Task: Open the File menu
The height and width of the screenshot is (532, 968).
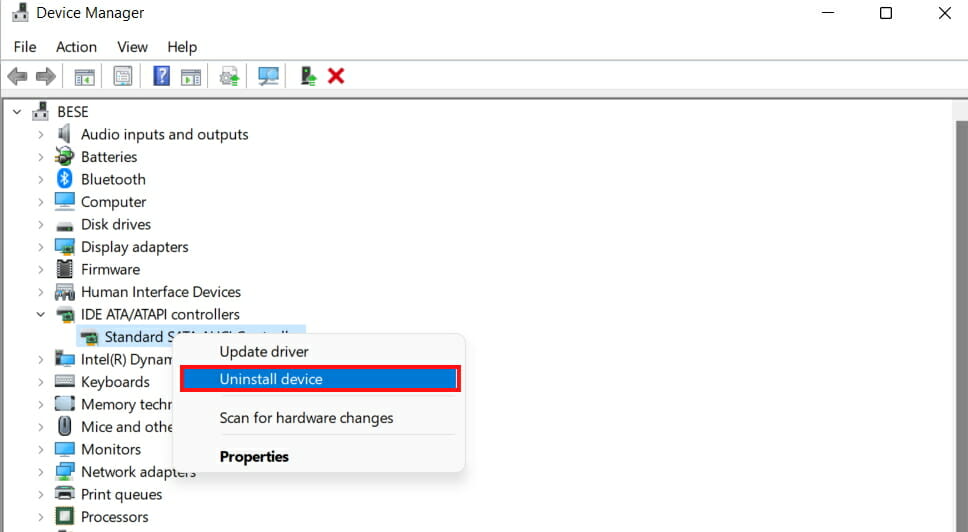Action: [x=25, y=47]
